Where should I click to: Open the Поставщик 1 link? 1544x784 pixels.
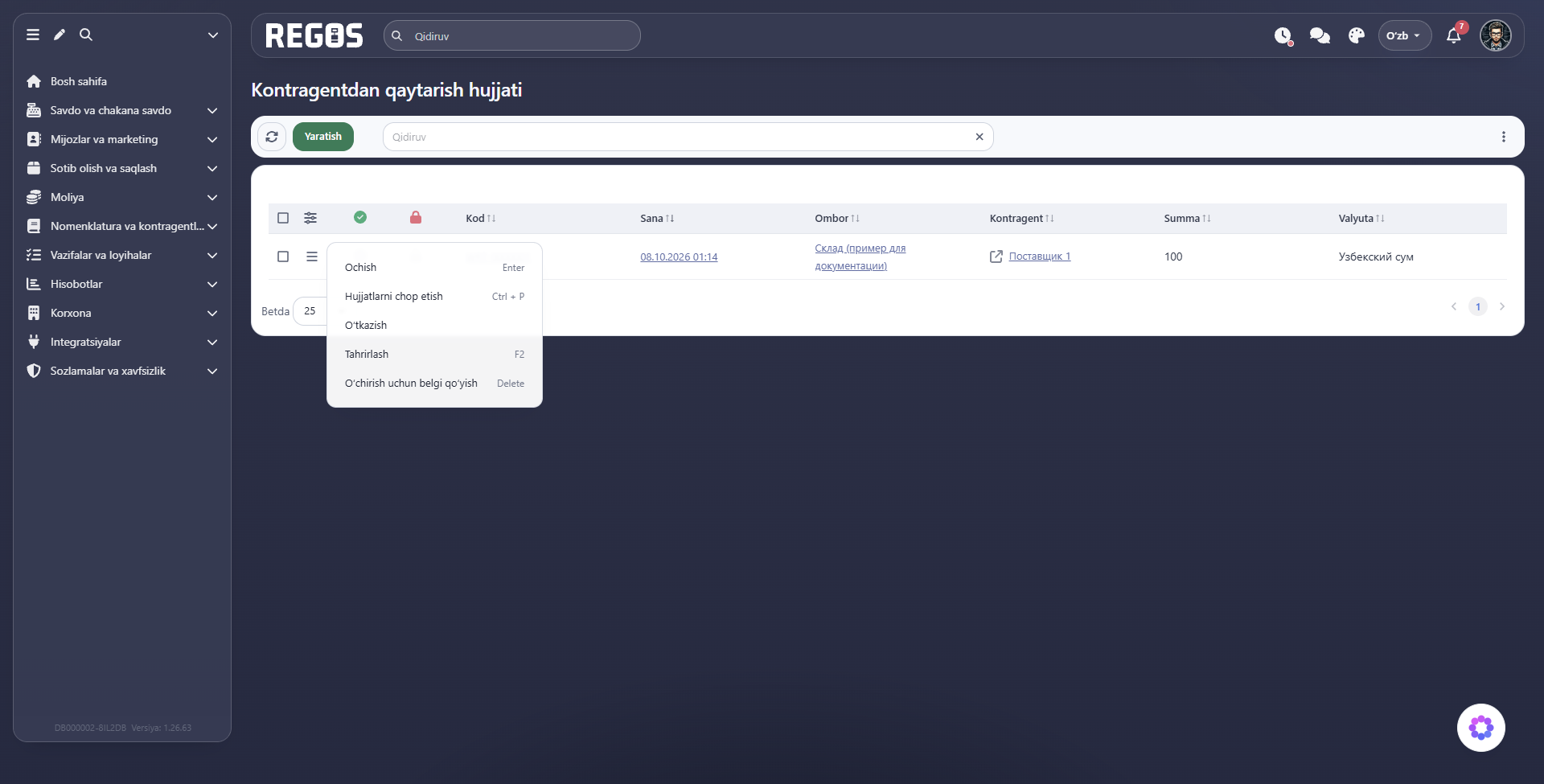pyautogui.click(x=1040, y=257)
